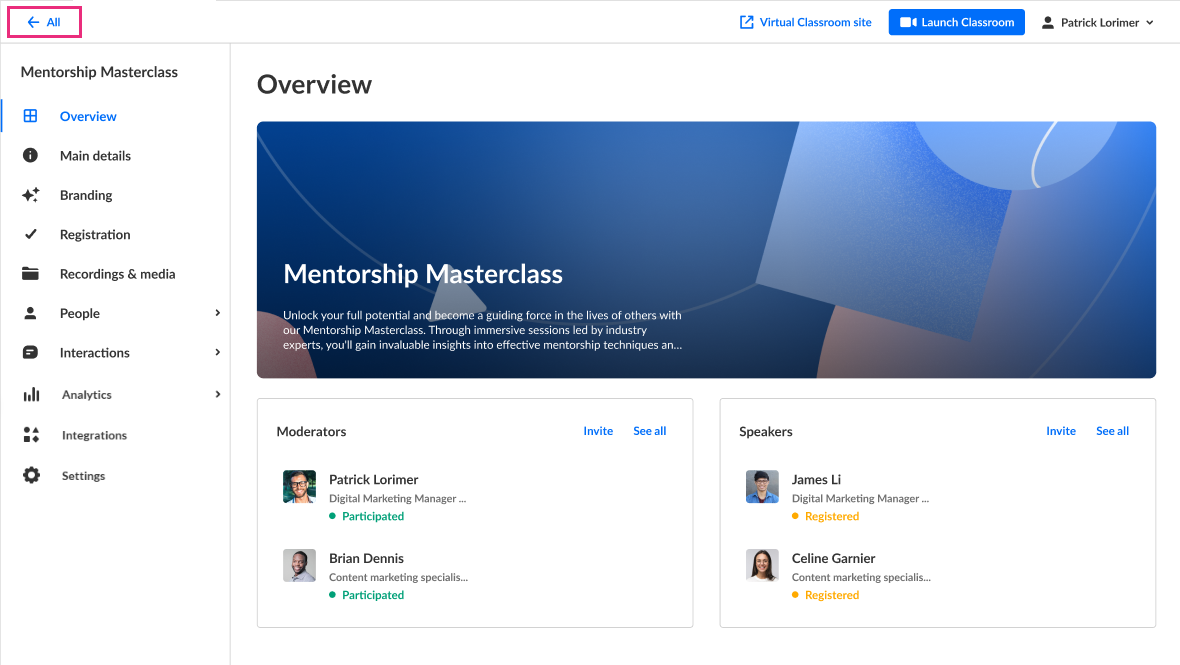Open Analytics menu label
This screenshot has width=1180, height=665.
87,394
